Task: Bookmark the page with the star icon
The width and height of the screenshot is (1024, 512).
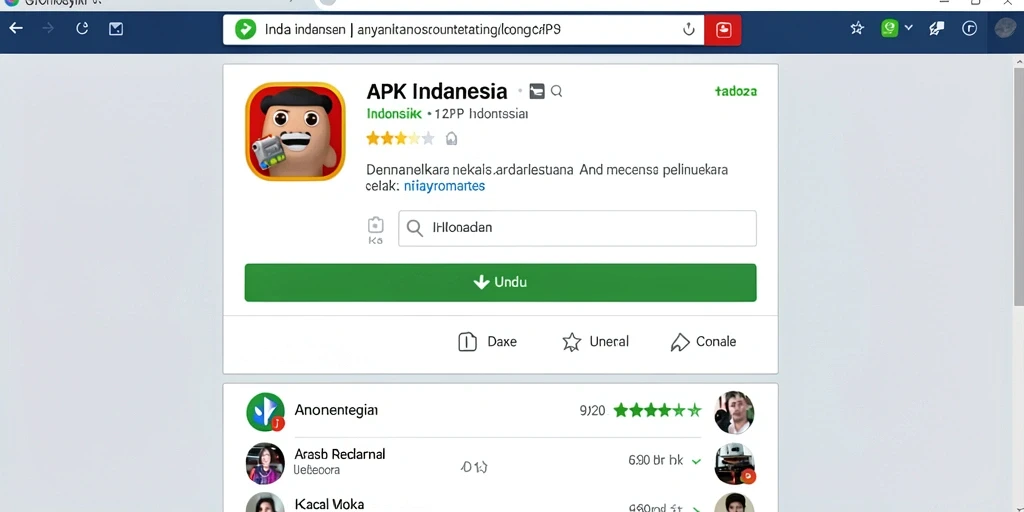Action: point(857,28)
